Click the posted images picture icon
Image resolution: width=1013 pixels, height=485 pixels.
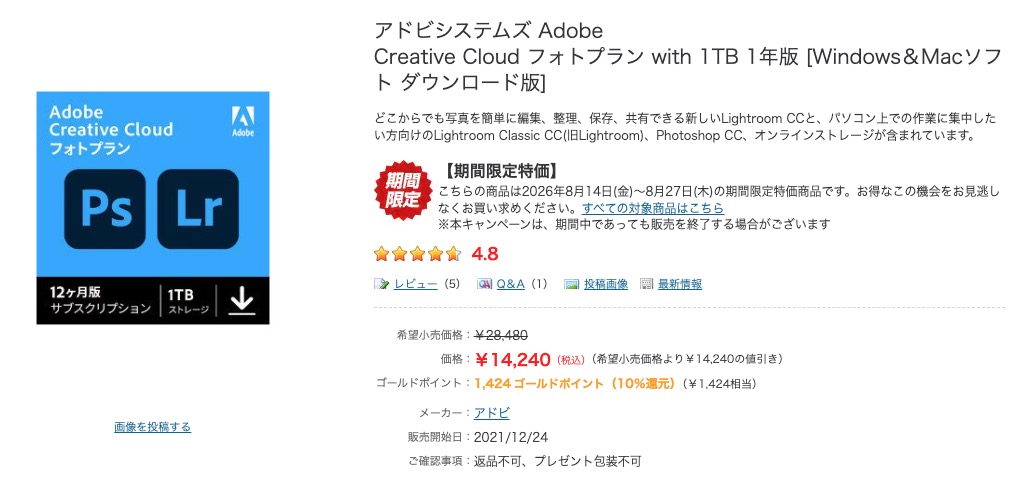point(571,284)
